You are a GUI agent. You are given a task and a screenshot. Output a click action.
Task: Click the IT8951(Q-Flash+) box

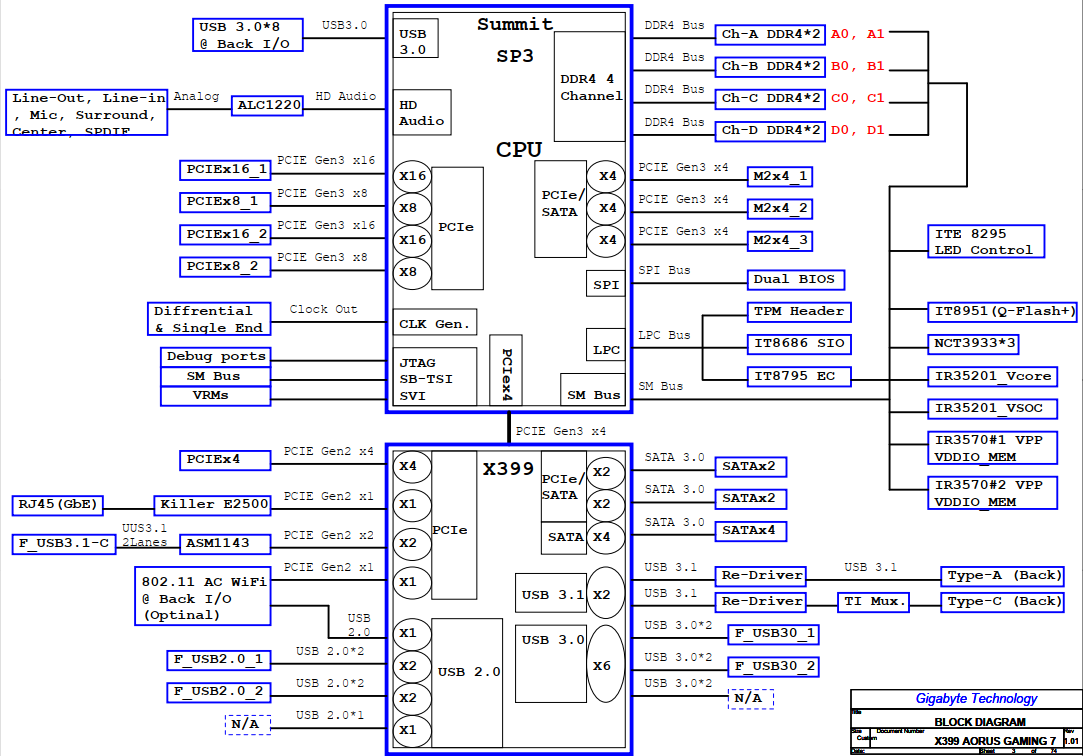(x=1002, y=312)
